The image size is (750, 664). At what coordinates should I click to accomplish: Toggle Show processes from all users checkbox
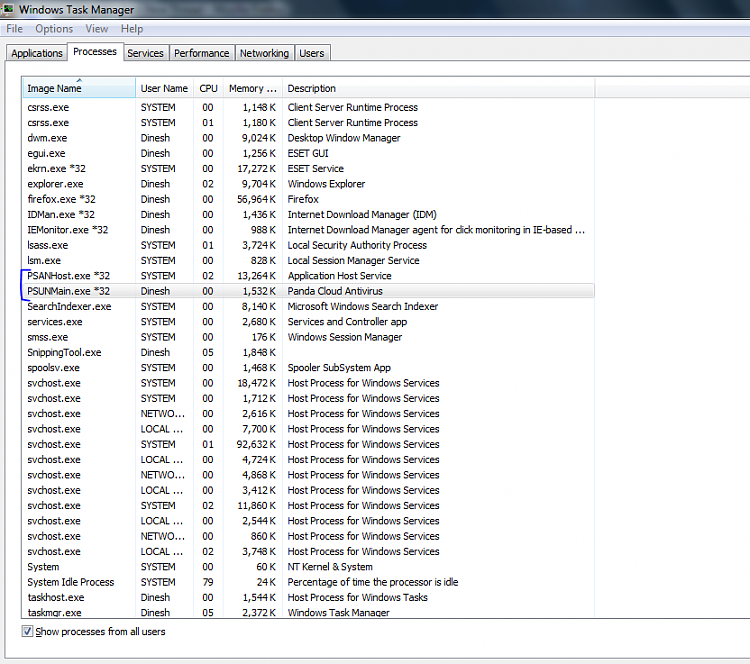[x=27, y=631]
